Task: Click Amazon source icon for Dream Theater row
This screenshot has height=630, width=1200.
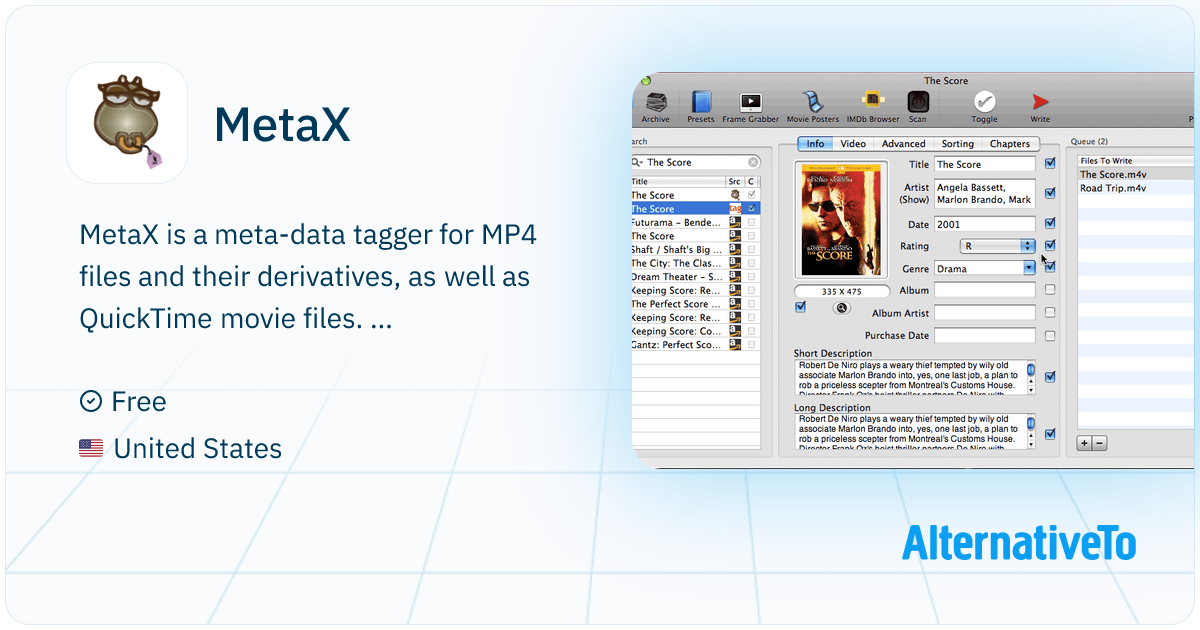Action: [734, 276]
